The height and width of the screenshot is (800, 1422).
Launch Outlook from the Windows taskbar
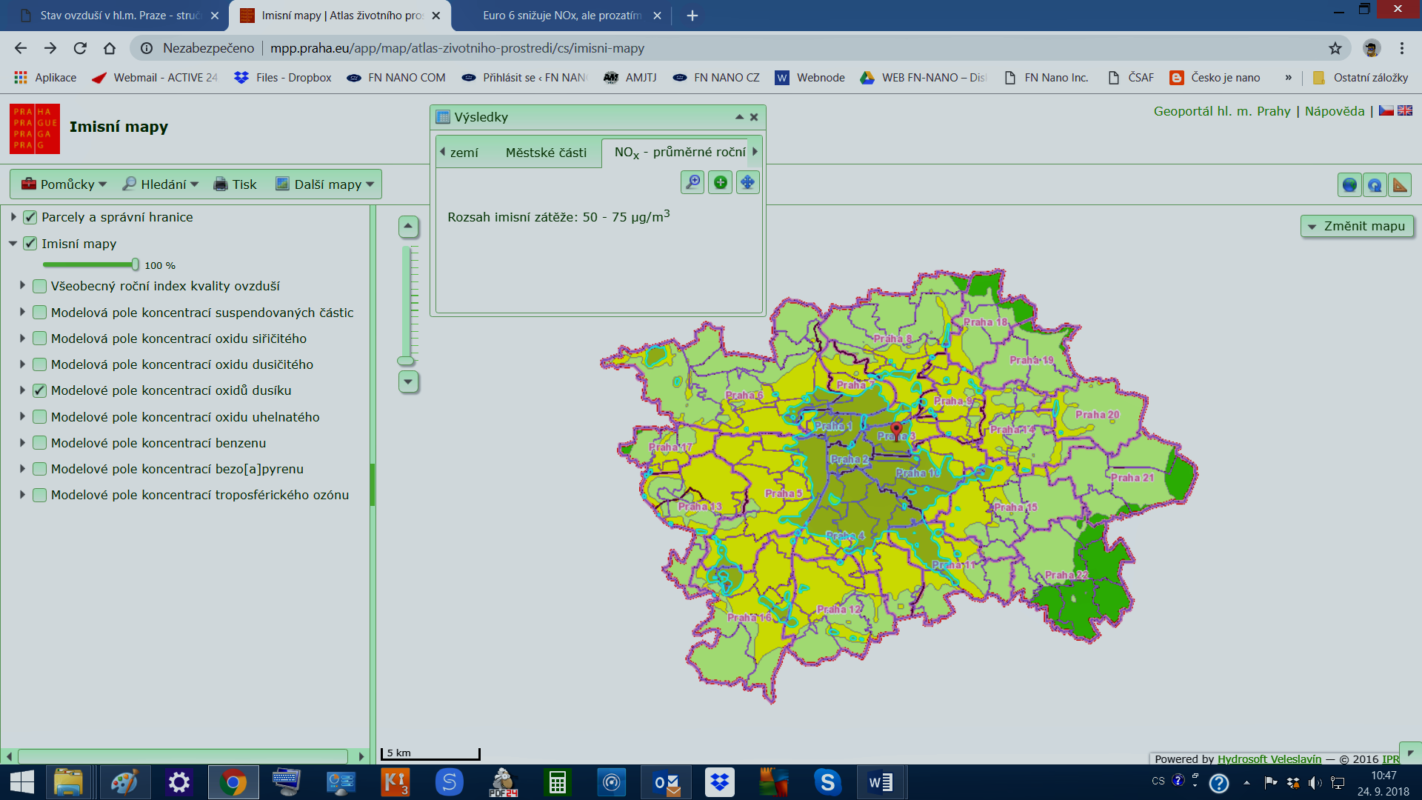(666, 781)
